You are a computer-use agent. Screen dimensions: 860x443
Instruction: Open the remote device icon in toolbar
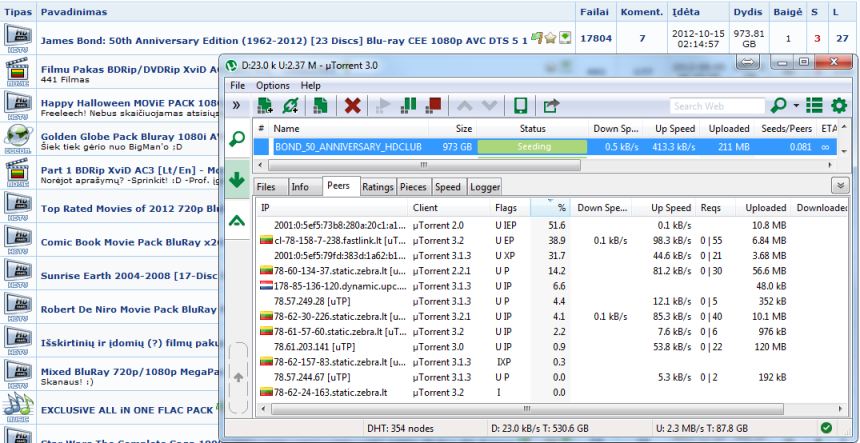(520, 105)
